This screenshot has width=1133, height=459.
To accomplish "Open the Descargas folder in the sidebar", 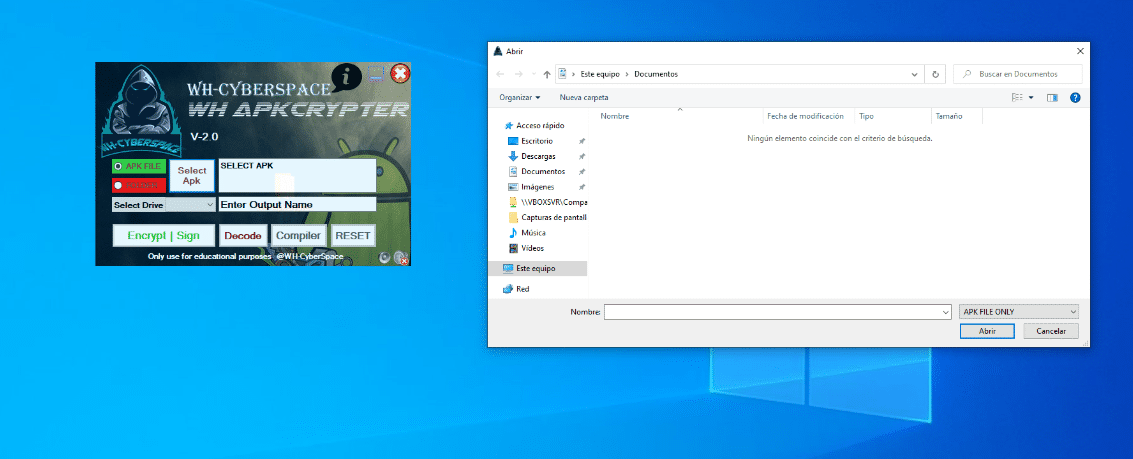I will point(538,156).
